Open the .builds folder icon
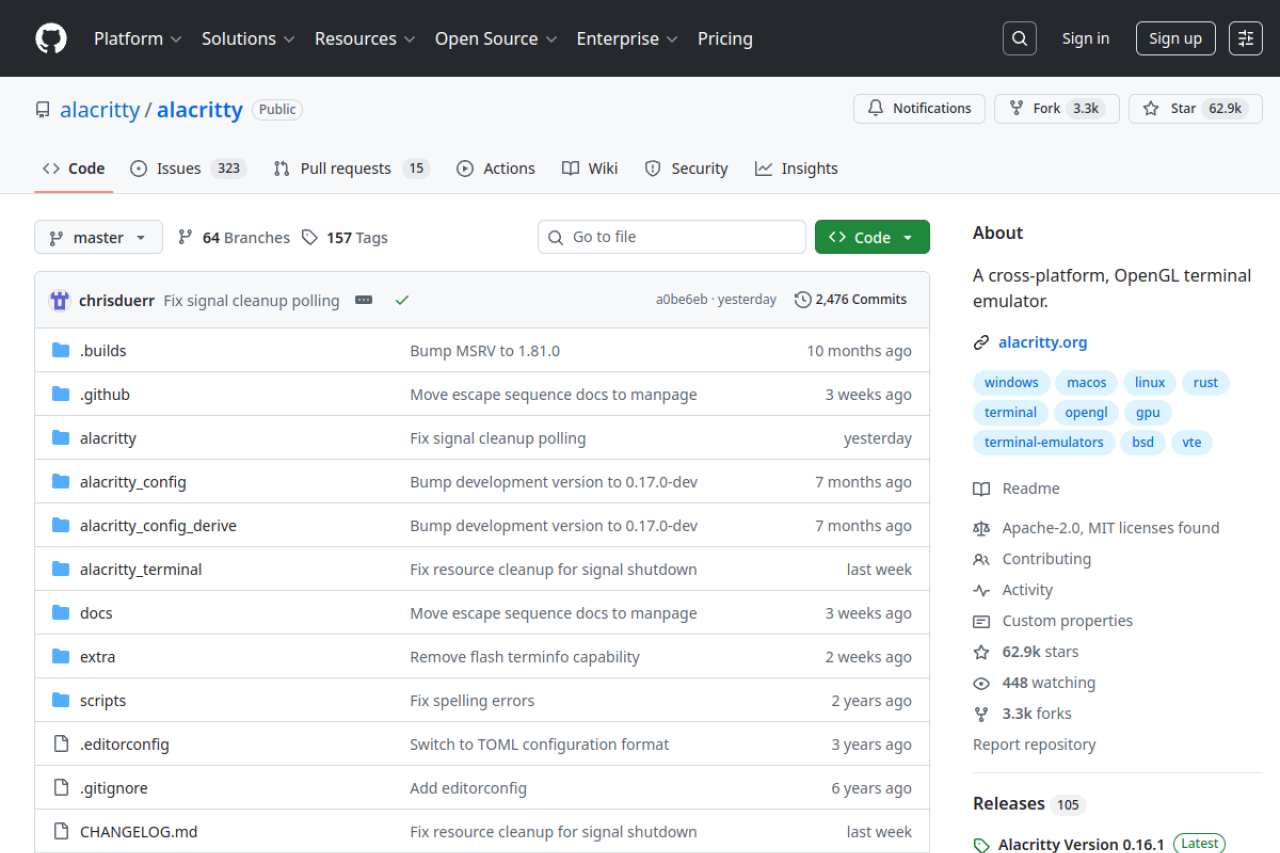This screenshot has width=1280, height=853. (59, 350)
